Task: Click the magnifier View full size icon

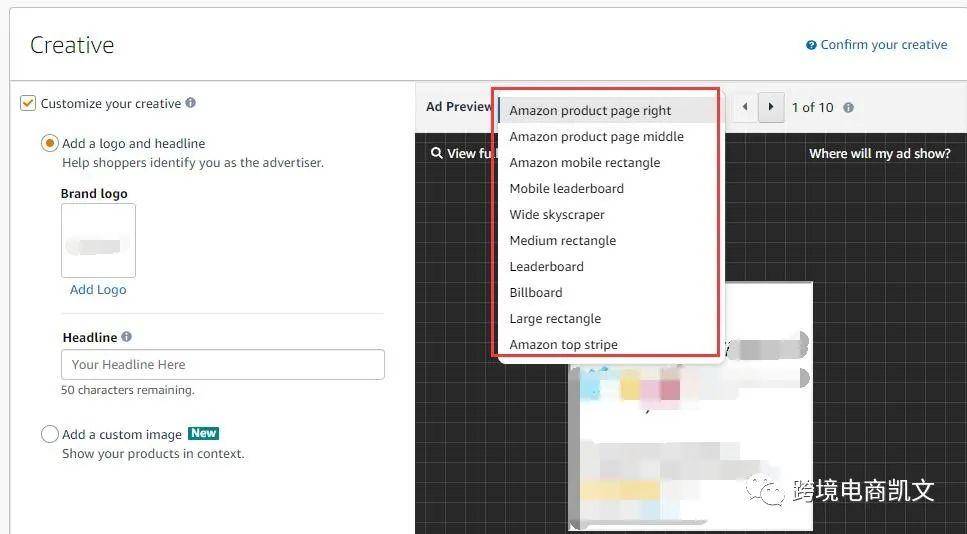Action: tap(437, 153)
